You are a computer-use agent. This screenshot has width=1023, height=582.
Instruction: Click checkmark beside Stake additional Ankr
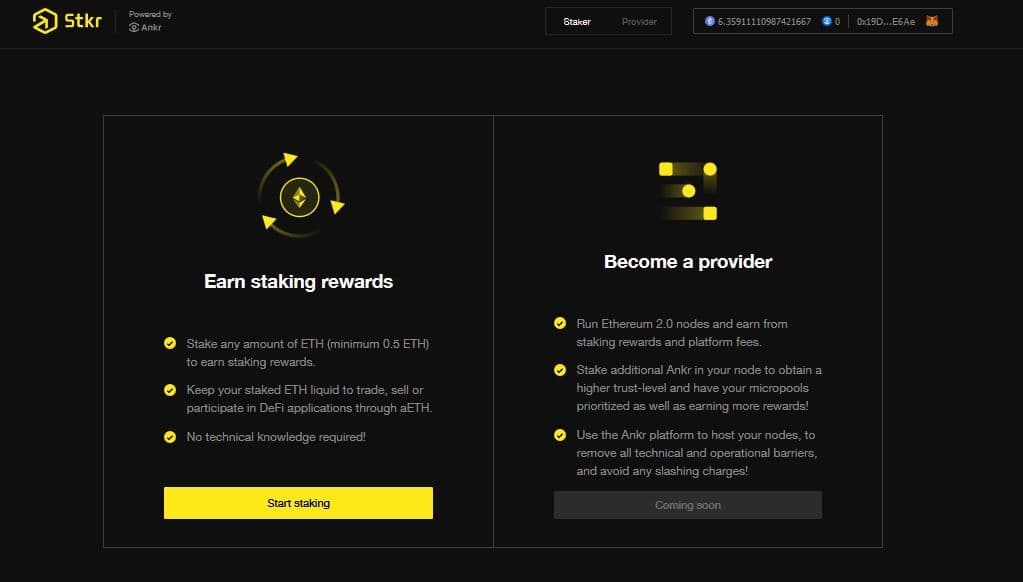click(x=560, y=370)
